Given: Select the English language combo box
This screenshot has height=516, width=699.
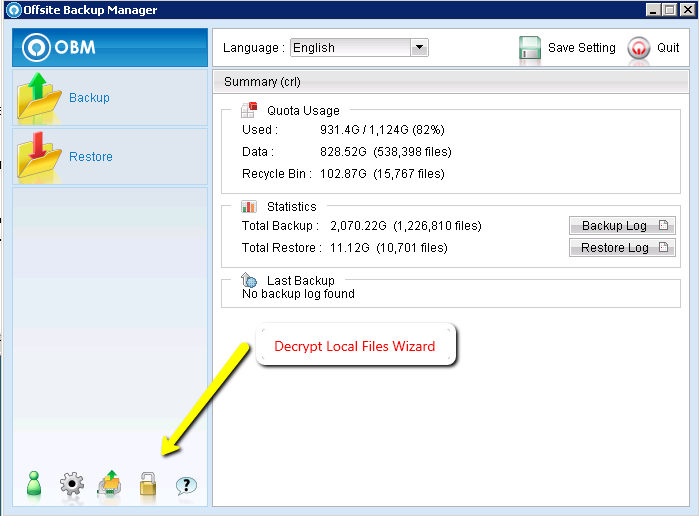Looking at the screenshot, I should coord(350,48).
